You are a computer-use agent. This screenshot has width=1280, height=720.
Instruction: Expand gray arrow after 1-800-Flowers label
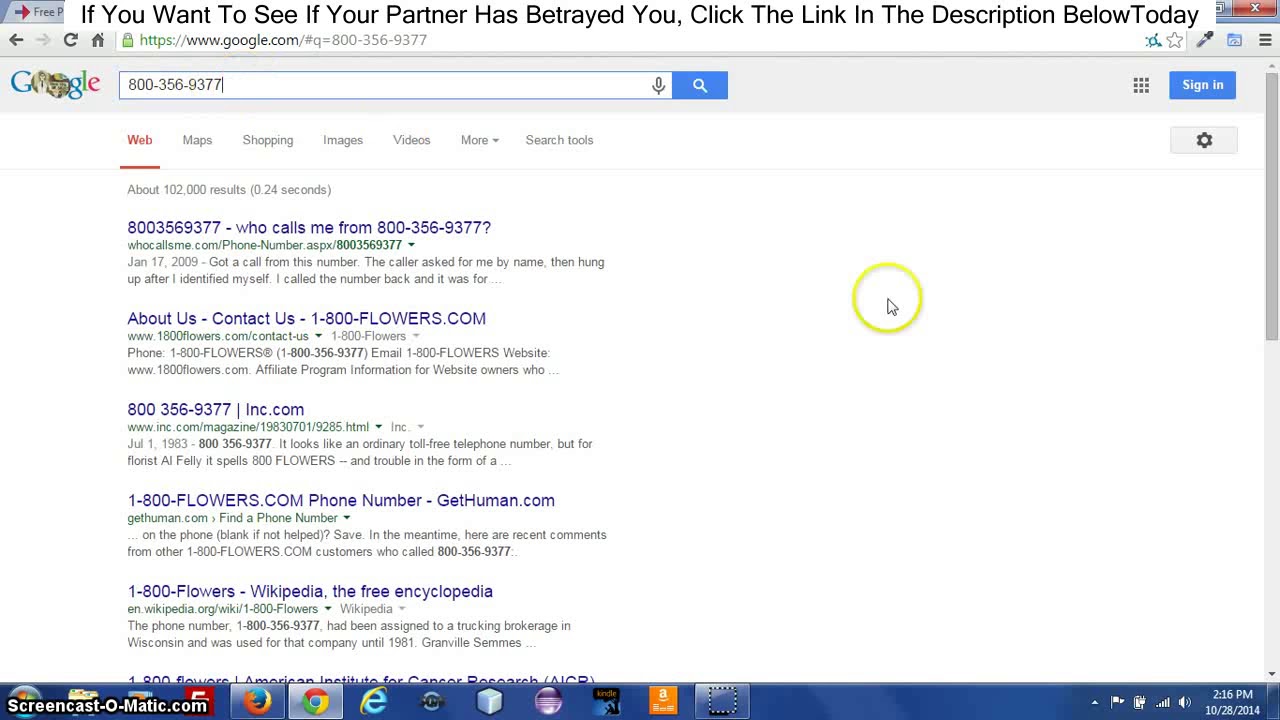point(416,336)
